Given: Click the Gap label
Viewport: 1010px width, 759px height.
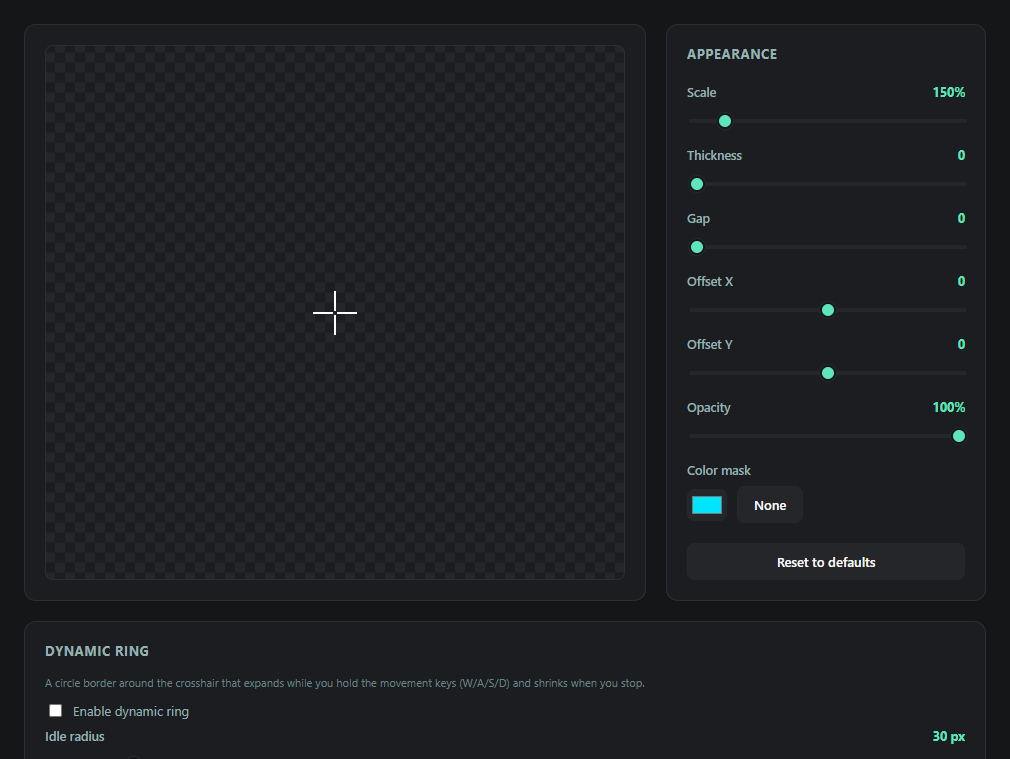Looking at the screenshot, I should pos(698,218).
